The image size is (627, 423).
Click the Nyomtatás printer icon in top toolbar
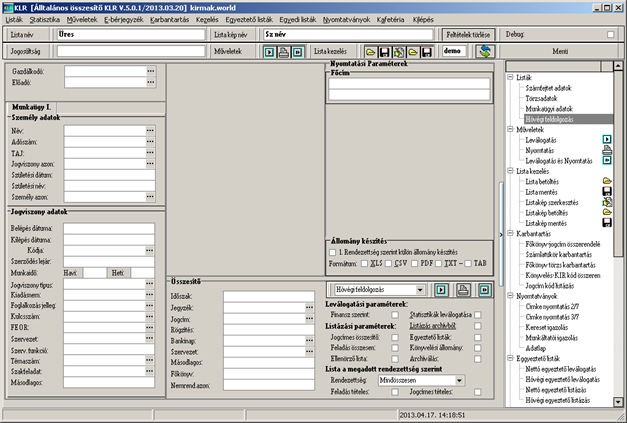(284, 52)
